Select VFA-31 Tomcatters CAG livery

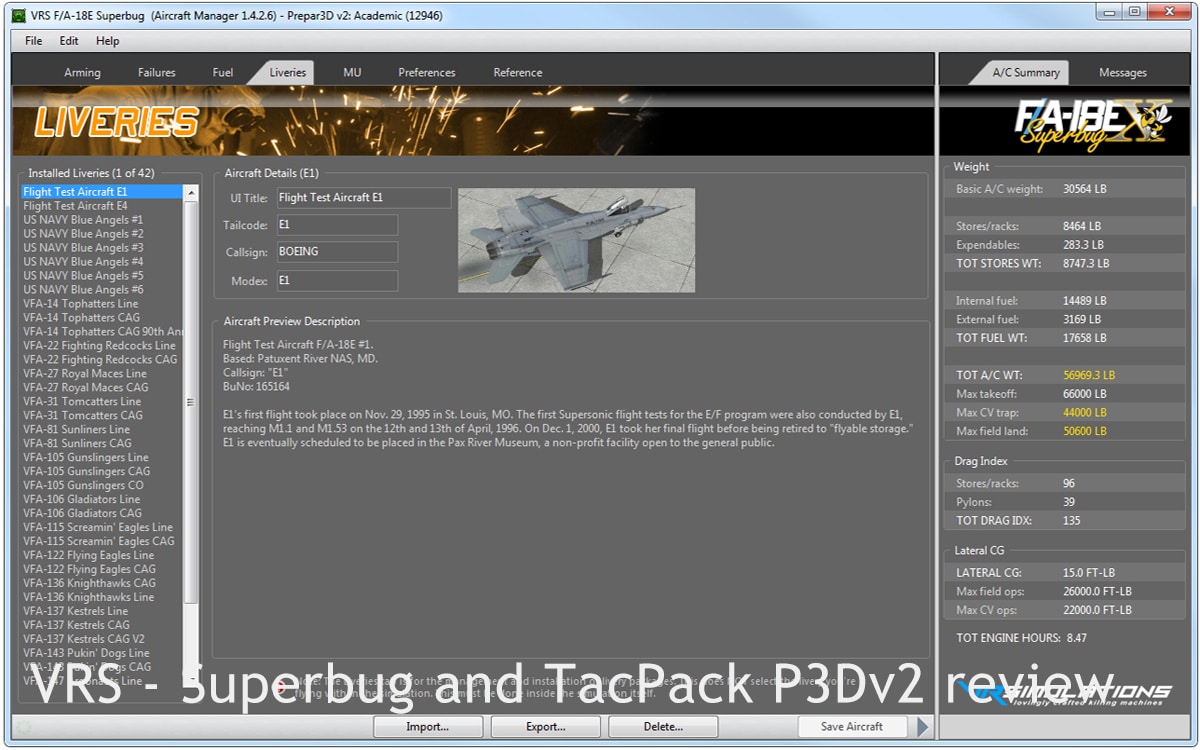(83, 415)
